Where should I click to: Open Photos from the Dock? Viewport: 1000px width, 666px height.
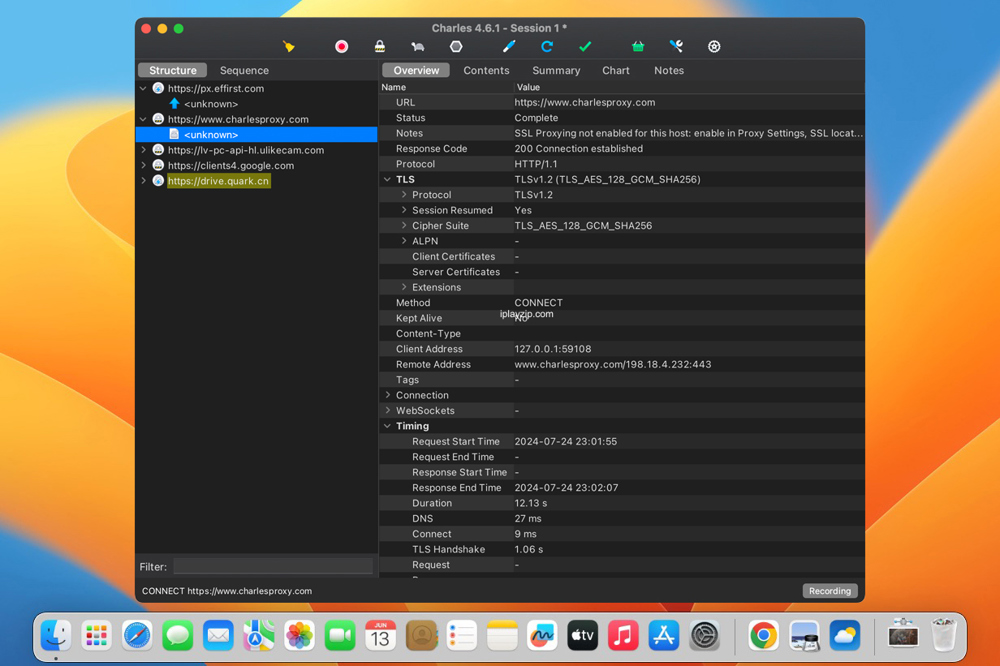coord(300,635)
